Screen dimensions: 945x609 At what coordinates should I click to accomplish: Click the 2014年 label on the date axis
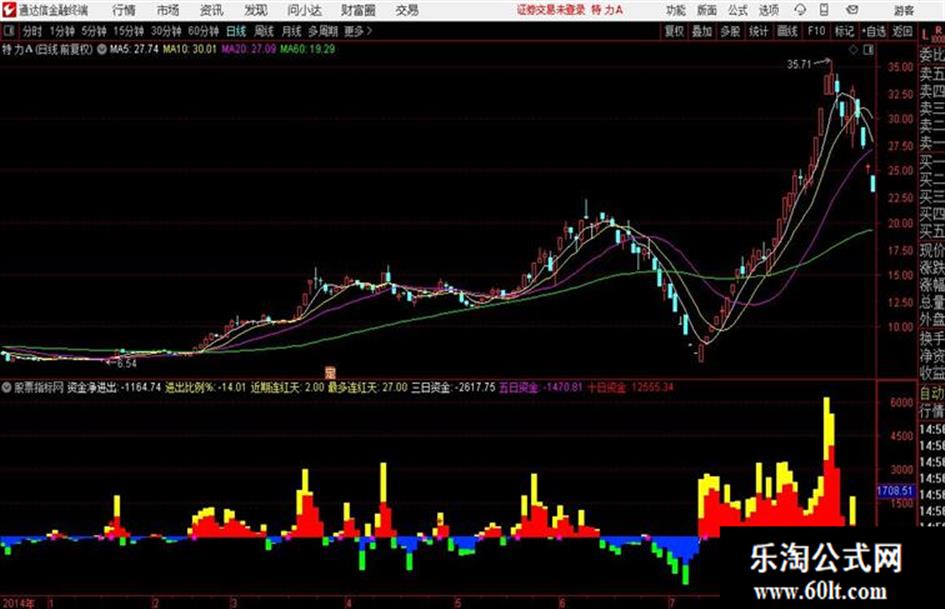(18, 603)
